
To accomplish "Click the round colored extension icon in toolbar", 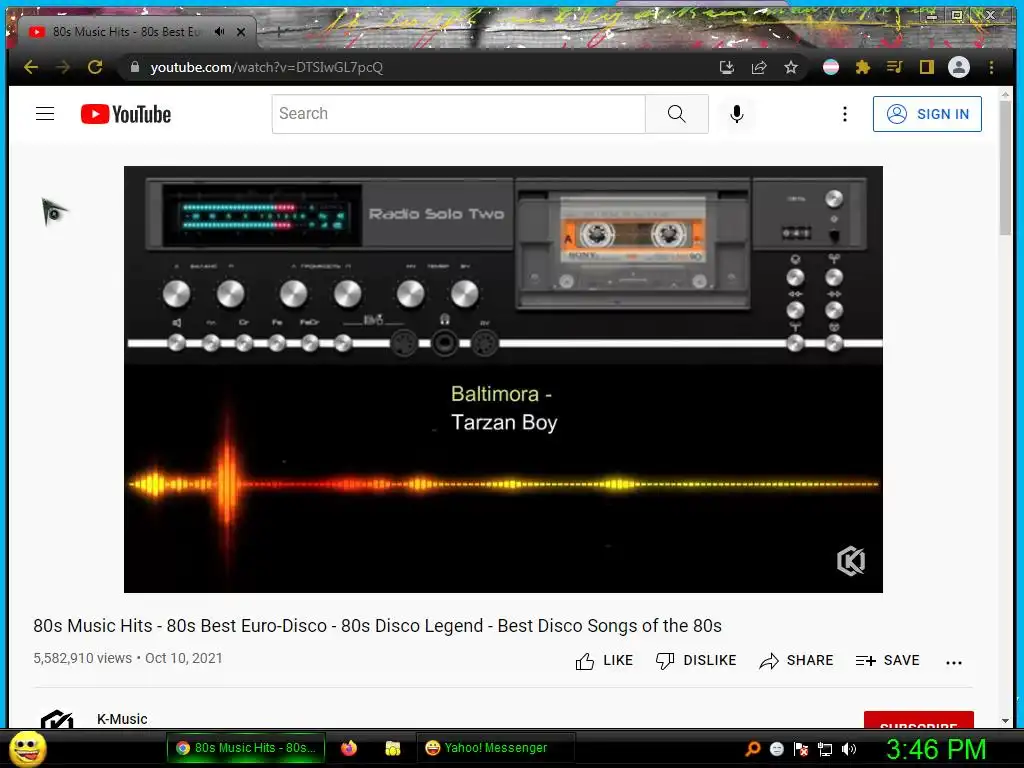I will pos(831,67).
